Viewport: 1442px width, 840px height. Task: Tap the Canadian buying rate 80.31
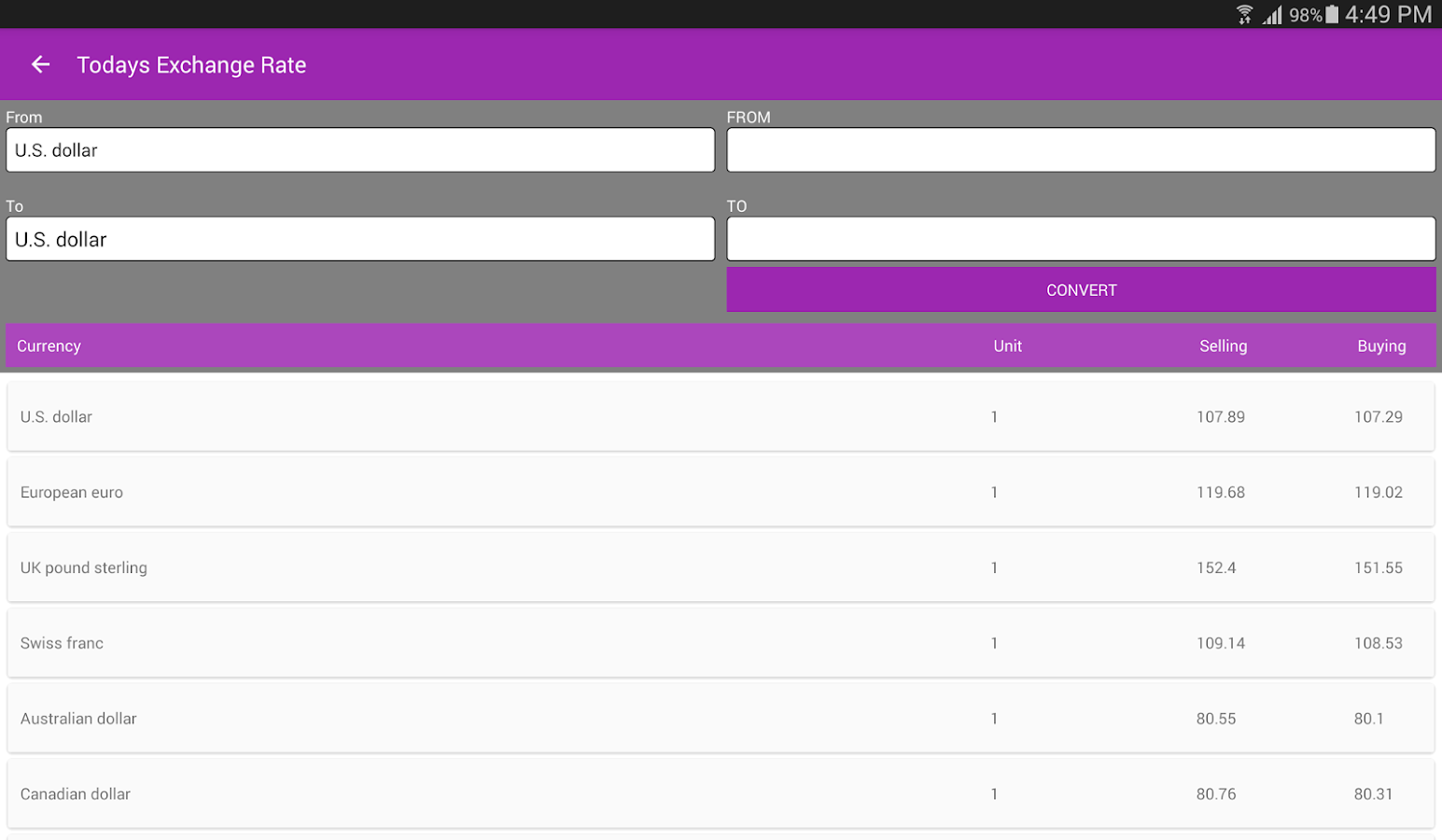1374,795
